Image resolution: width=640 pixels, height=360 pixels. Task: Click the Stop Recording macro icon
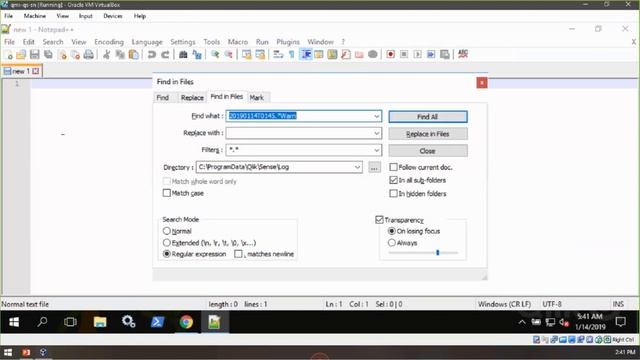404,54
